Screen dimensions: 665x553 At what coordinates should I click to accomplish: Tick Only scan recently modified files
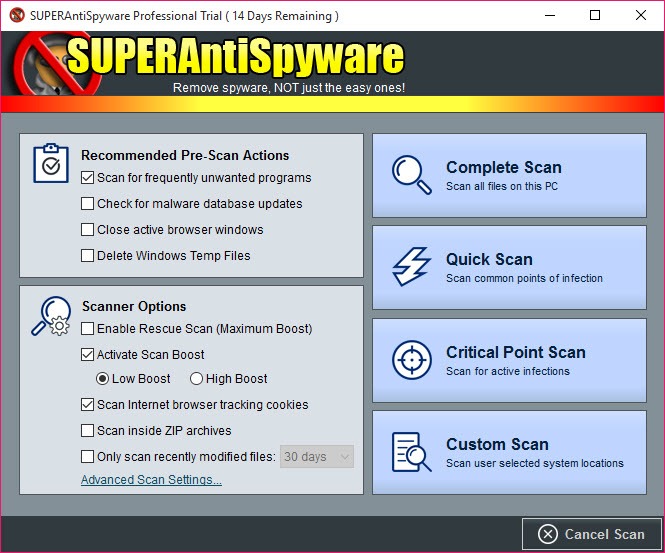click(x=88, y=457)
